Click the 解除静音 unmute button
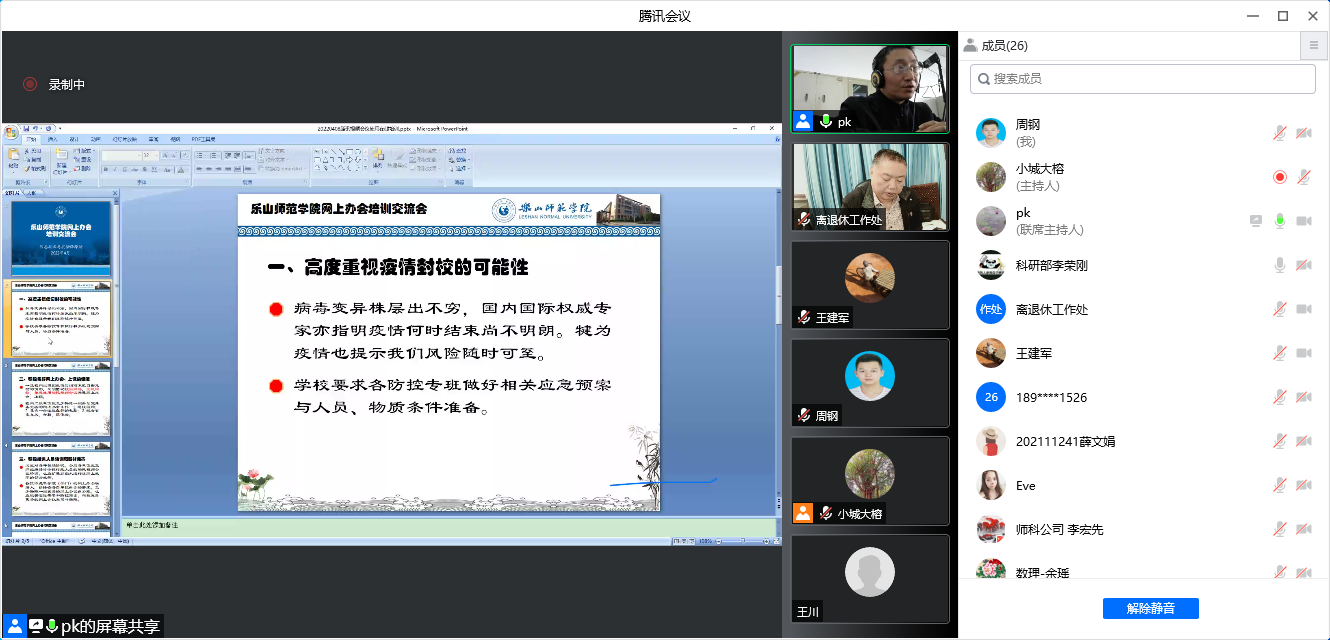The height and width of the screenshot is (640, 1330). coord(1150,608)
